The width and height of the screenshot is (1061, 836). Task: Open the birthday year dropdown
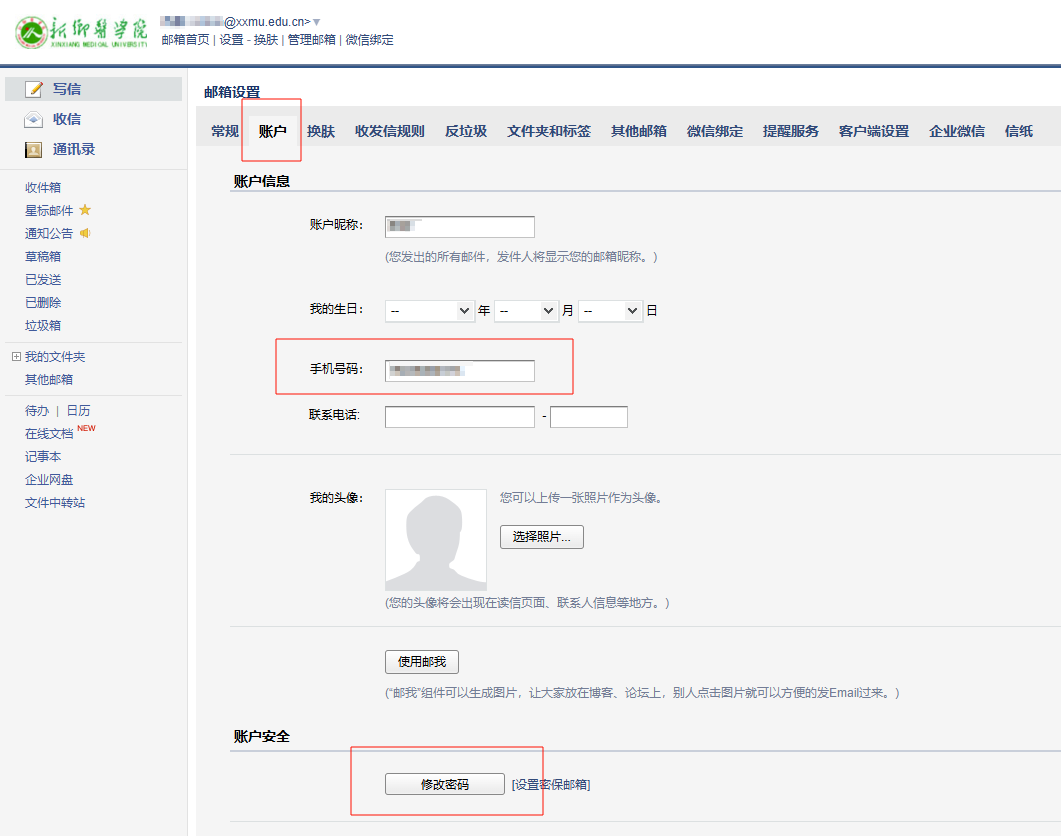(x=430, y=311)
